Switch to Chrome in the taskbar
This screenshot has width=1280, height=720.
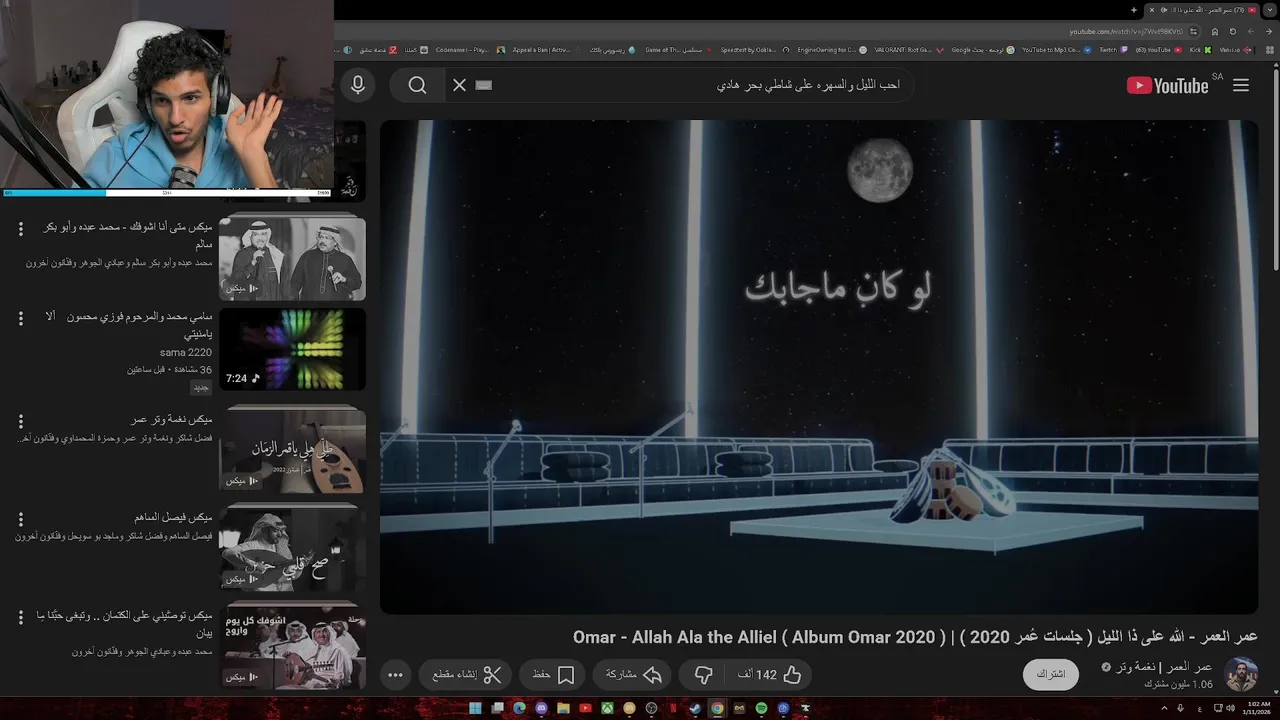pyautogui.click(x=717, y=708)
